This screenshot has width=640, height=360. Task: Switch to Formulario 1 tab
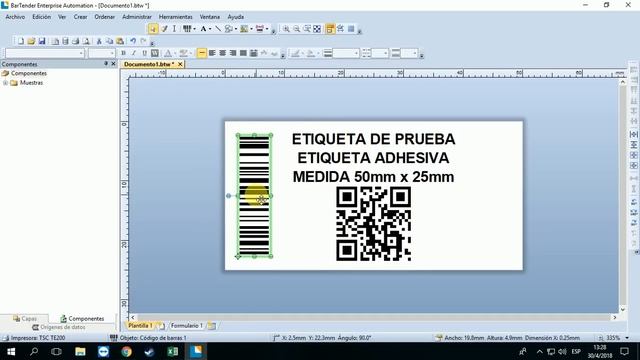coord(186,326)
